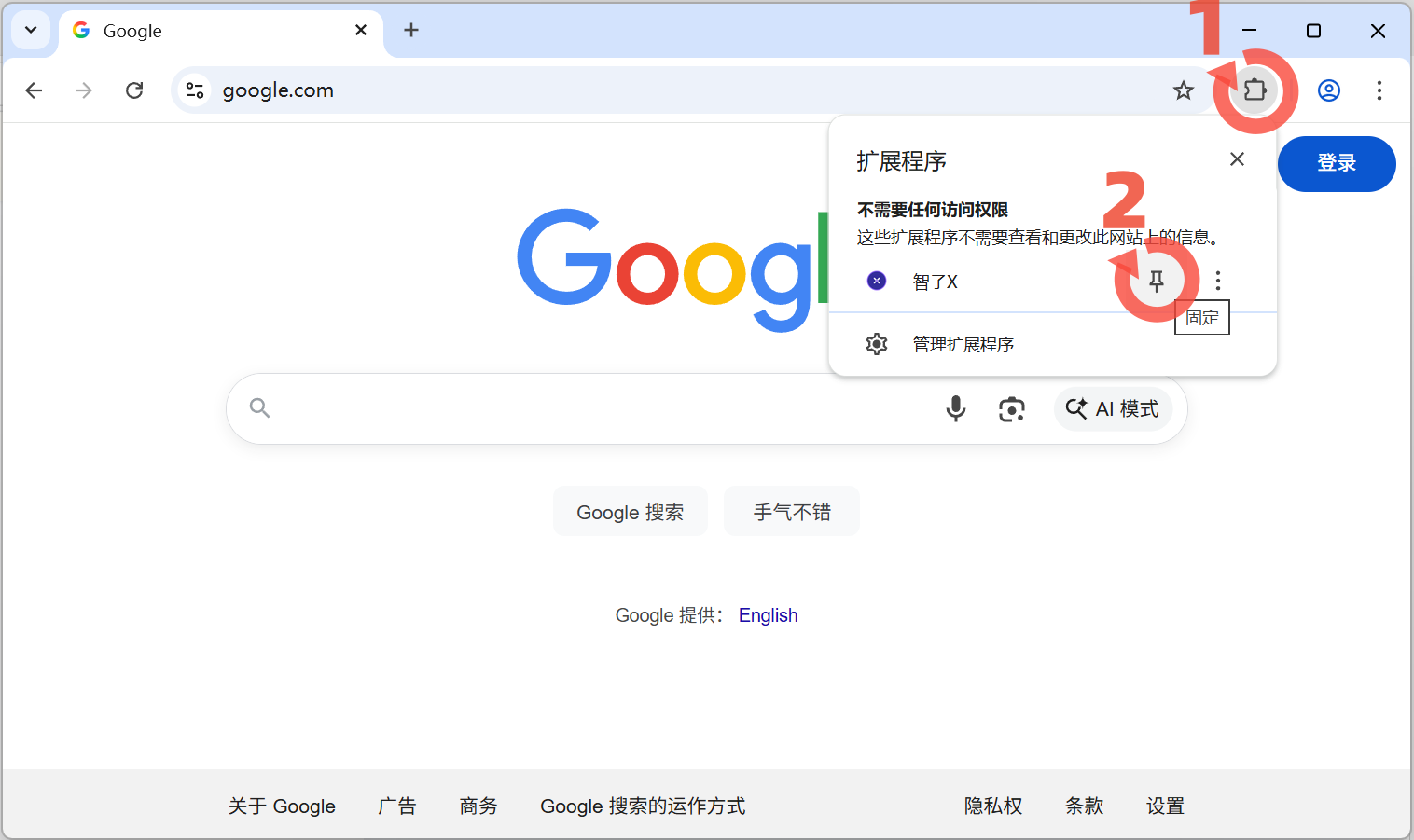The height and width of the screenshot is (840, 1414).
Task: Open 商务 footer link
Action: coord(478,806)
